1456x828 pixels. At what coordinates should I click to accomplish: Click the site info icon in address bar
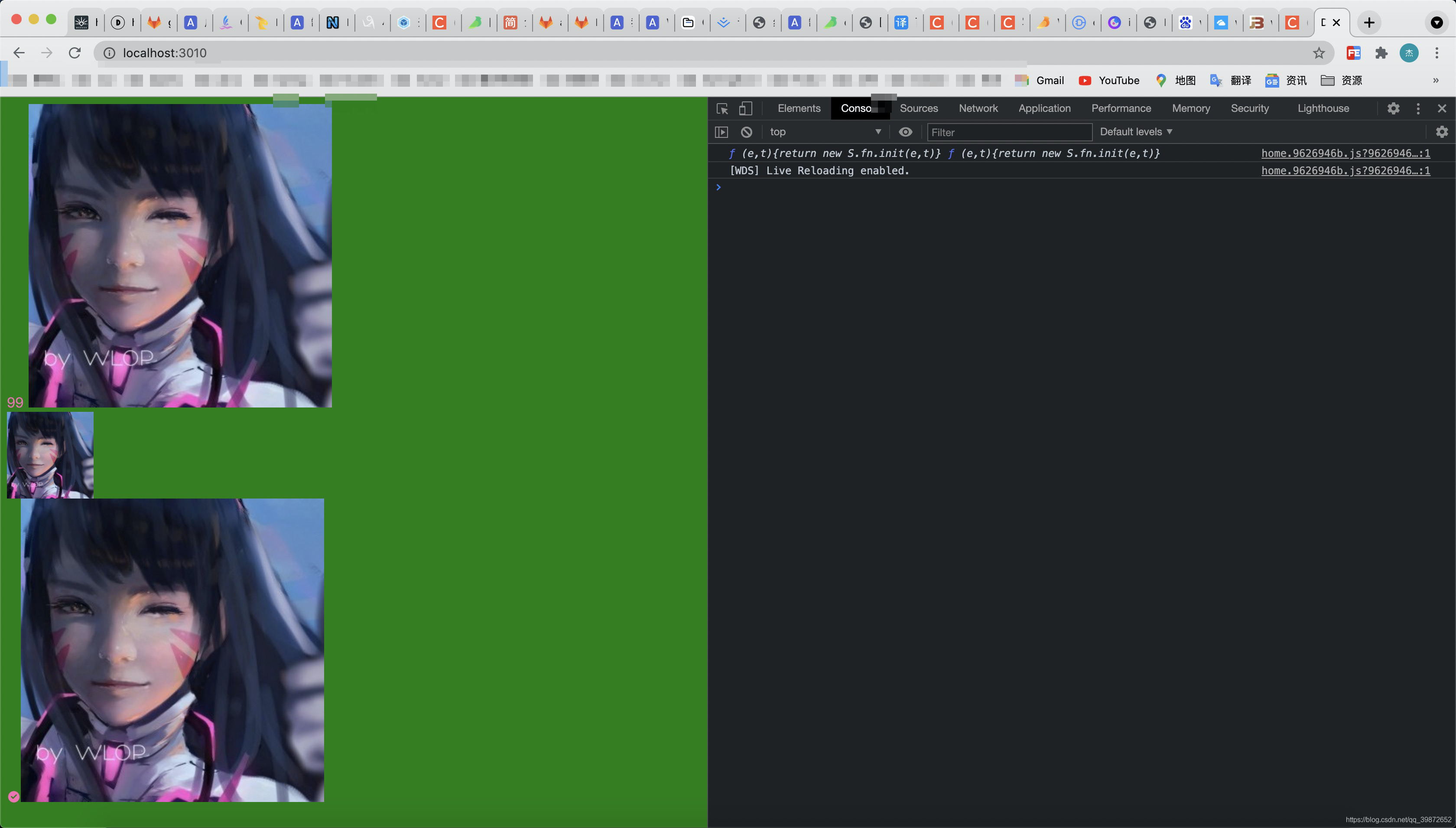click(x=109, y=53)
